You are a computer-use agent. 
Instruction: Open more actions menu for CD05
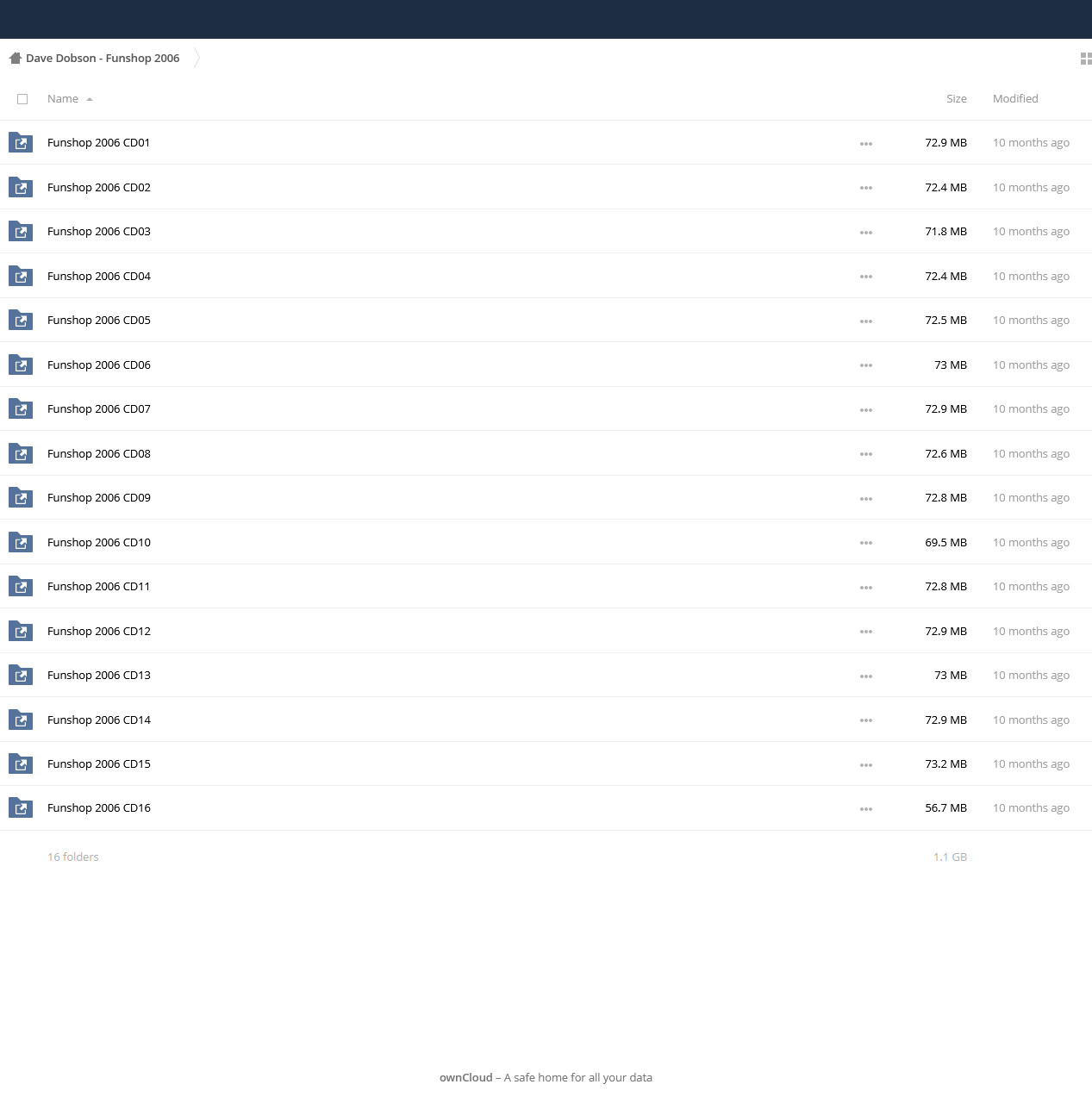(866, 321)
